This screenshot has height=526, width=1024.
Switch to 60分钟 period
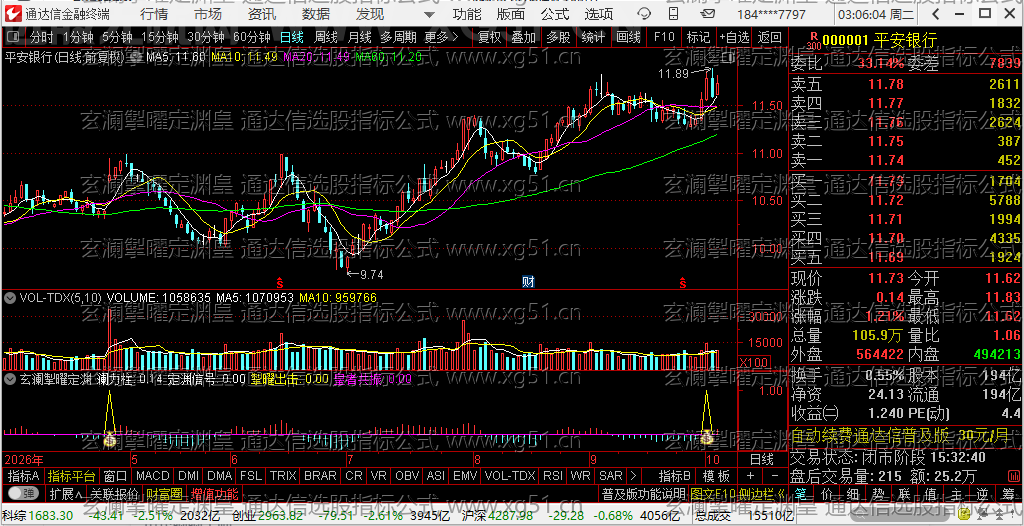pyautogui.click(x=252, y=38)
